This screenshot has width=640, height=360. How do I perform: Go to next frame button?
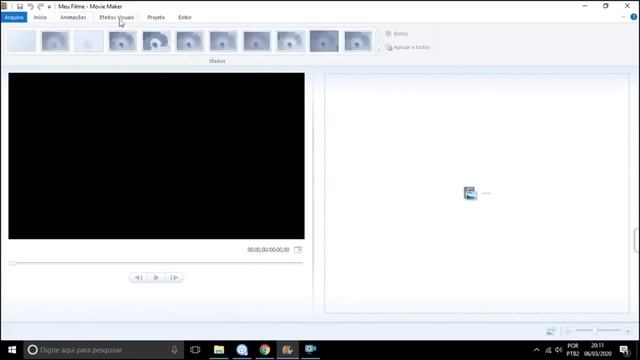point(174,278)
